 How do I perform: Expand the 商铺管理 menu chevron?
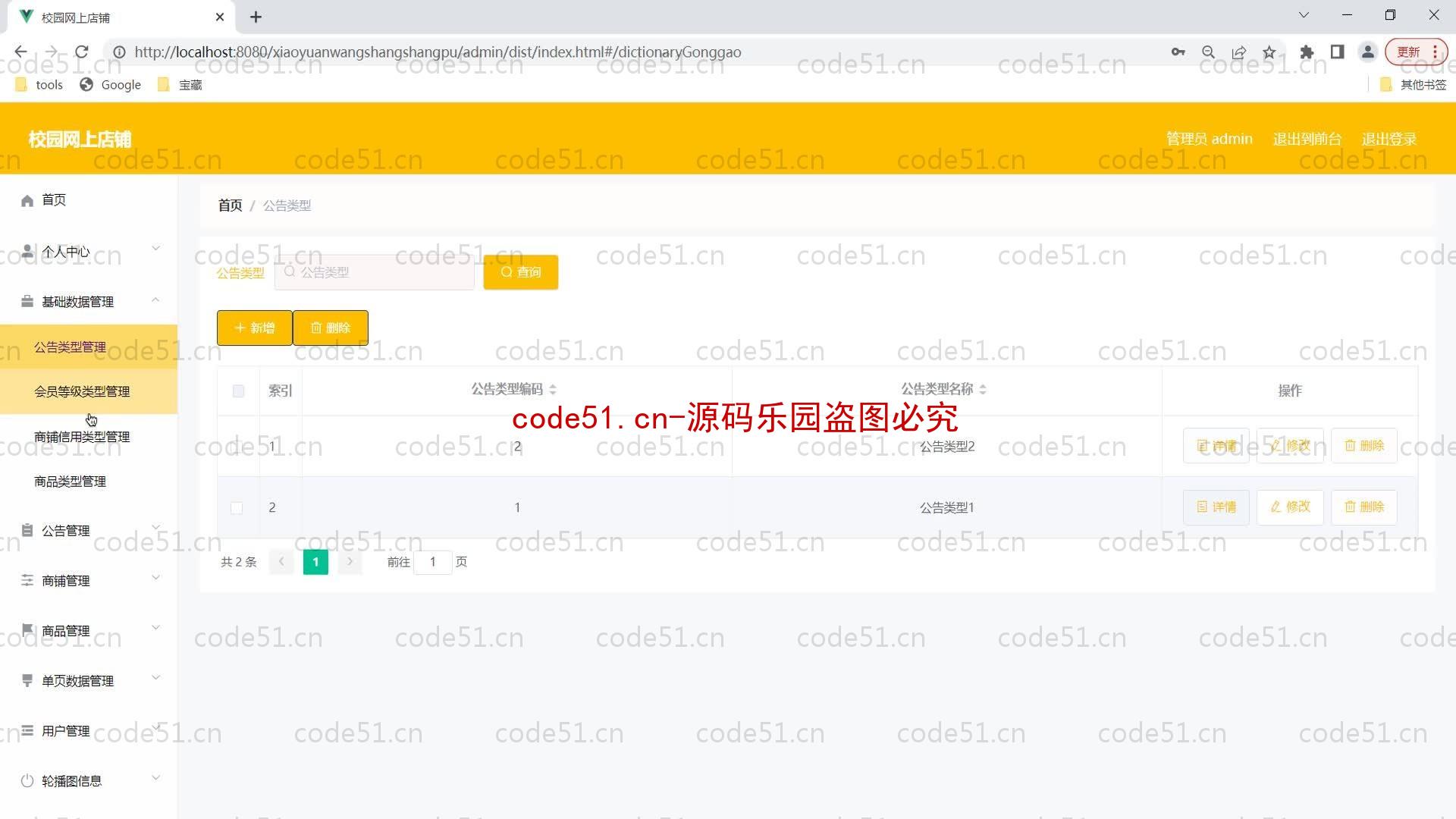155,578
